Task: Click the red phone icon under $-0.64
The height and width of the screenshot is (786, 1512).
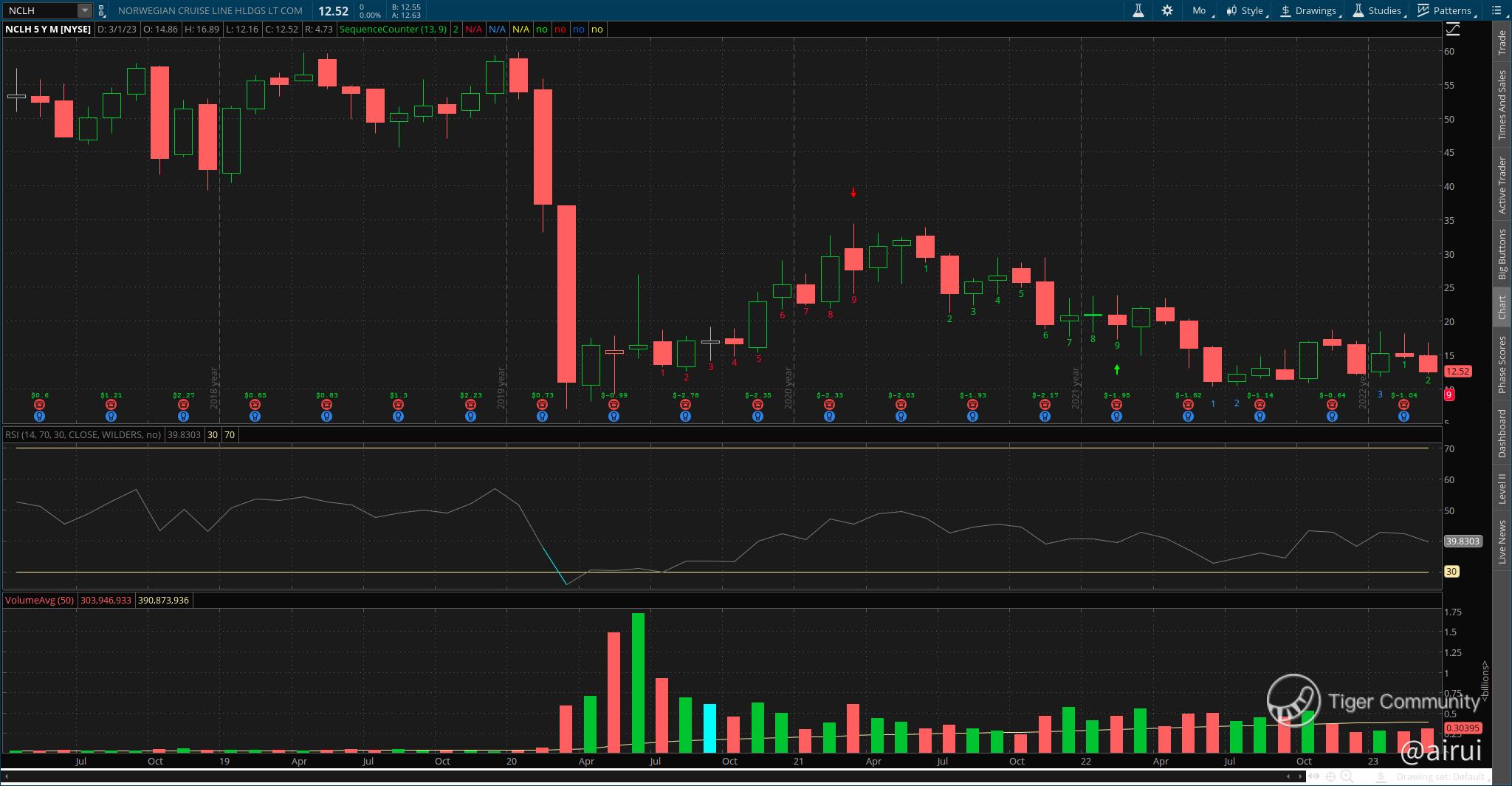Action: (x=1332, y=405)
